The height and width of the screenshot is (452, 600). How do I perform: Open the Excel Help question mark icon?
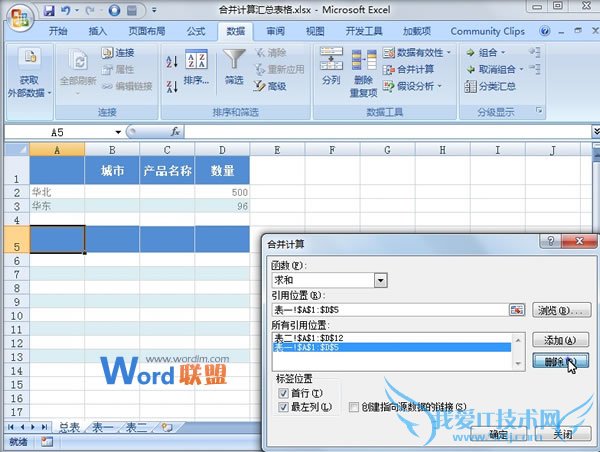tap(545, 31)
